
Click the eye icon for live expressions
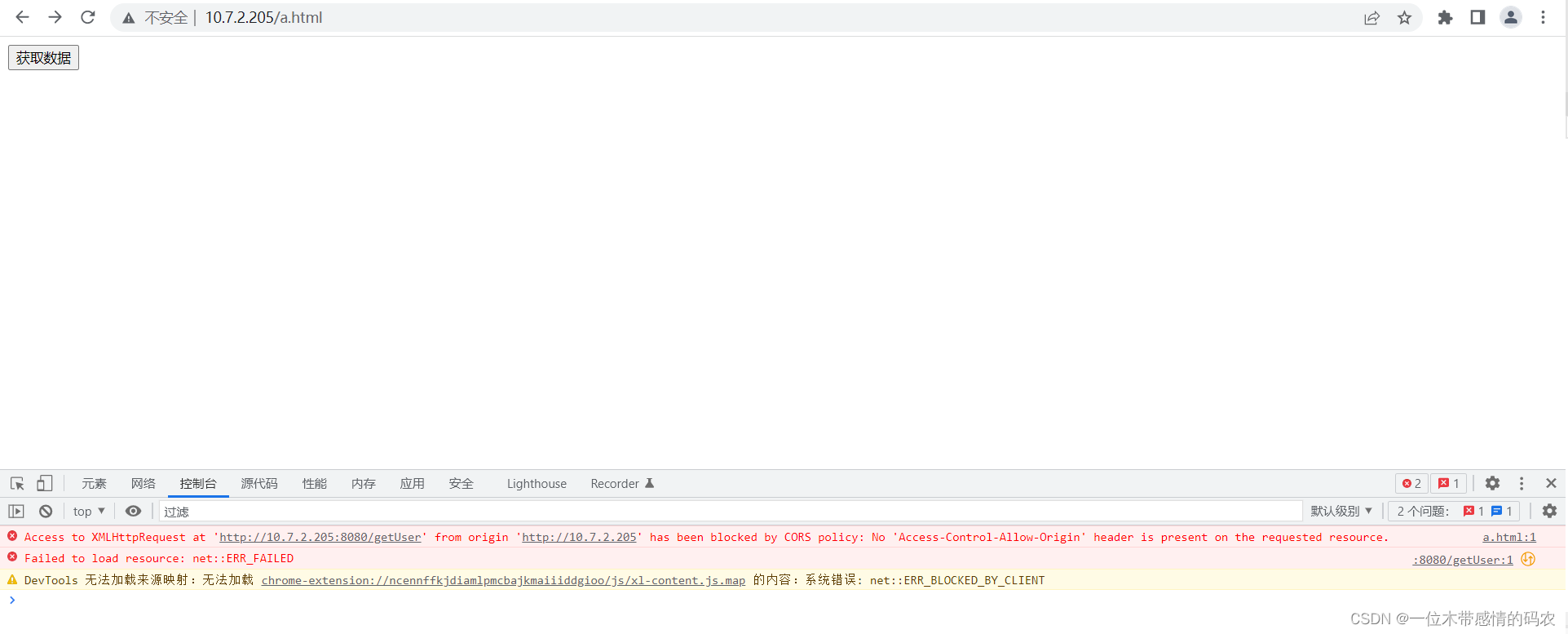coord(133,512)
